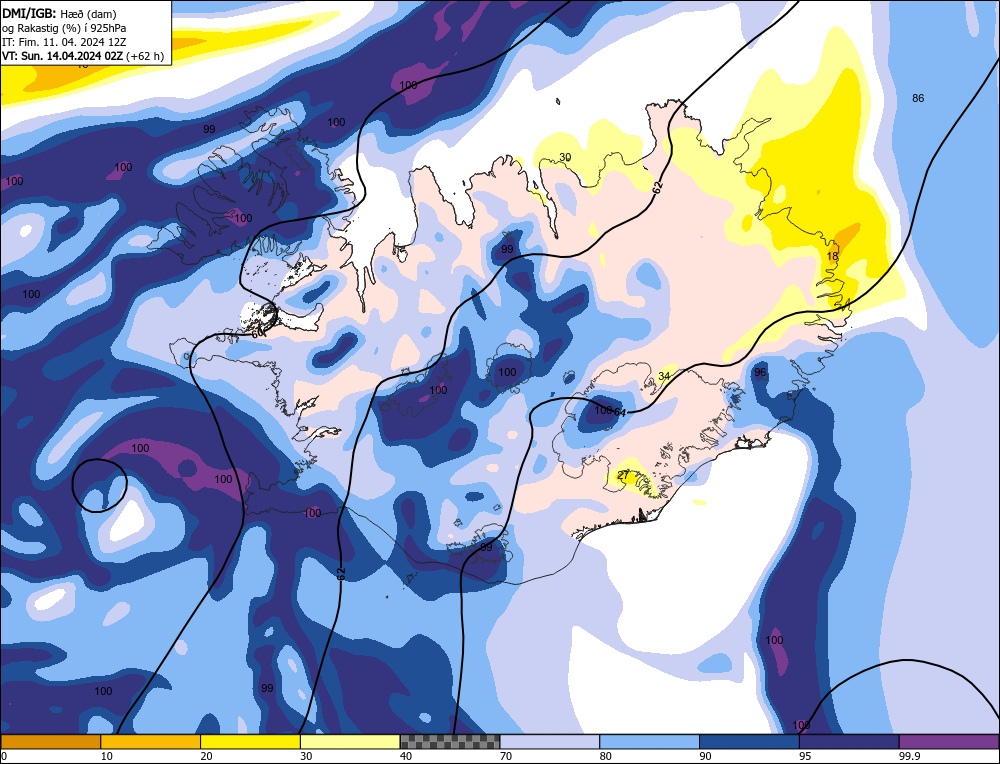The image size is (1000, 764).
Task: Click the '34' humidity value on the map
Action: [664, 376]
